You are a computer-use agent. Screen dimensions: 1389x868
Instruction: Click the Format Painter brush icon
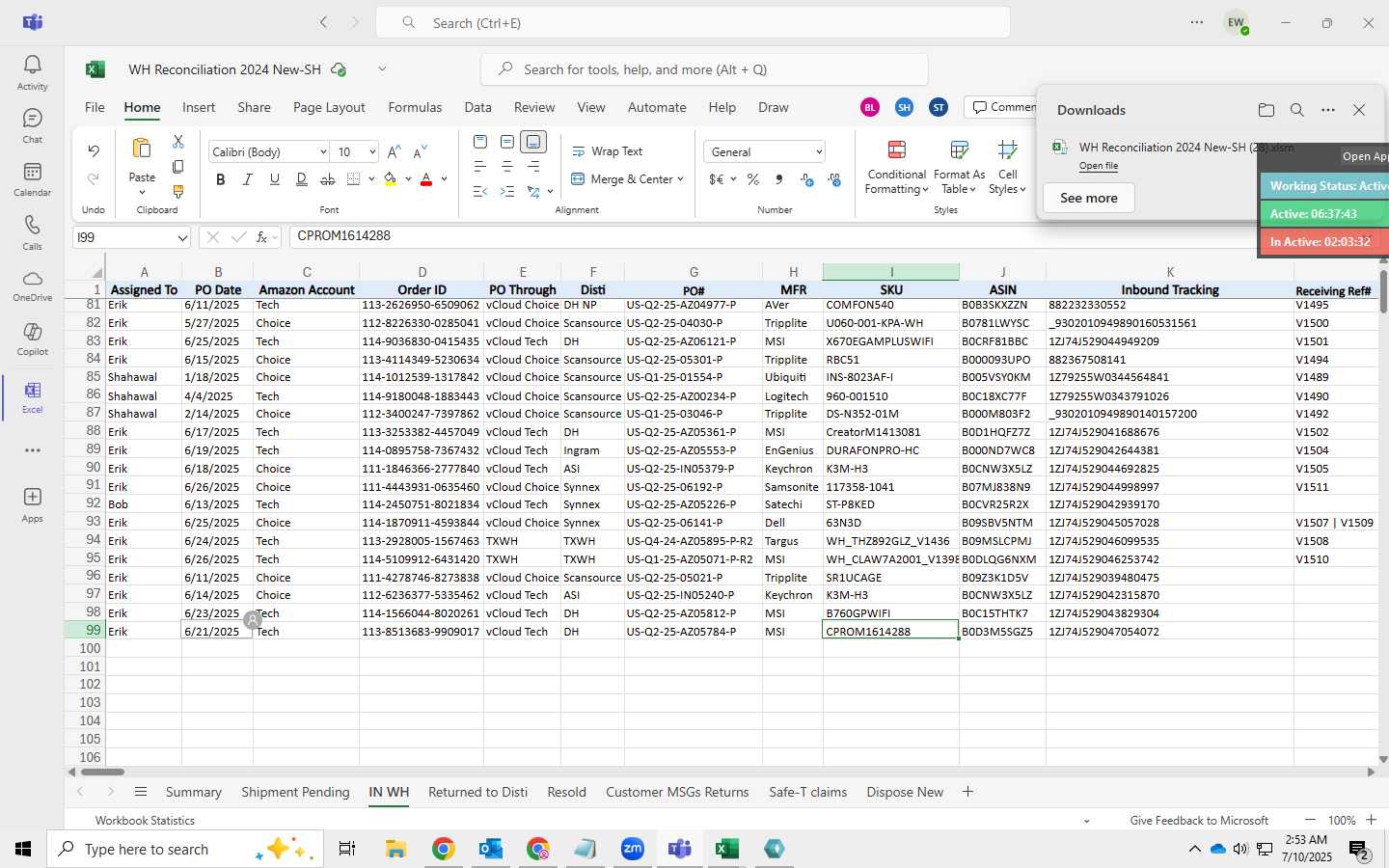click(x=178, y=192)
